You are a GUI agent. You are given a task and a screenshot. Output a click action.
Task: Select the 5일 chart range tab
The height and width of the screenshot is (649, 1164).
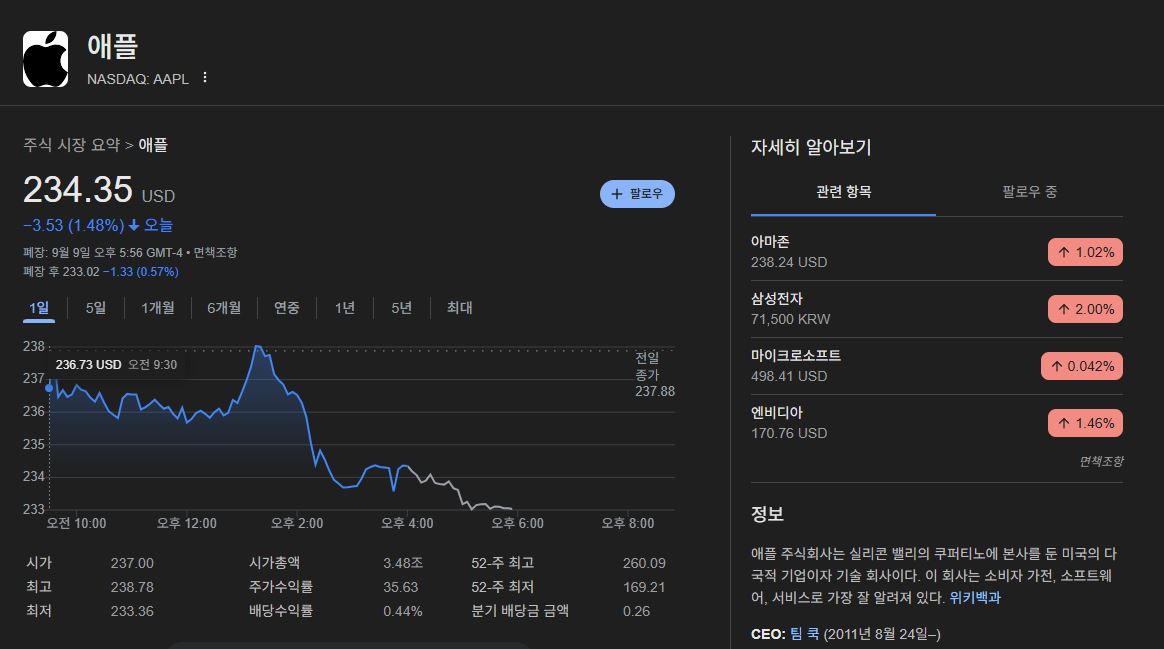[96, 307]
